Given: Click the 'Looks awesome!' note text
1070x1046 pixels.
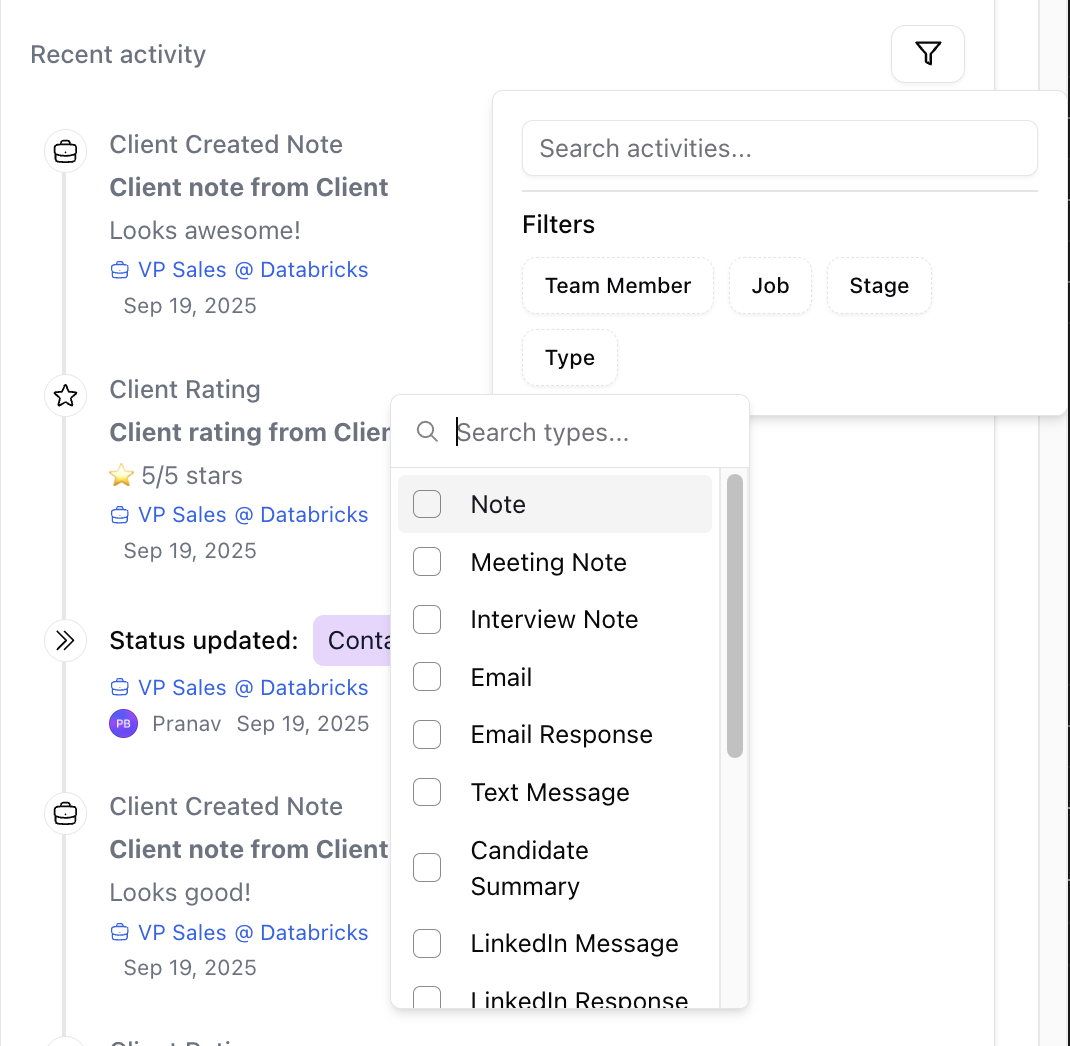Looking at the screenshot, I should [x=205, y=231].
